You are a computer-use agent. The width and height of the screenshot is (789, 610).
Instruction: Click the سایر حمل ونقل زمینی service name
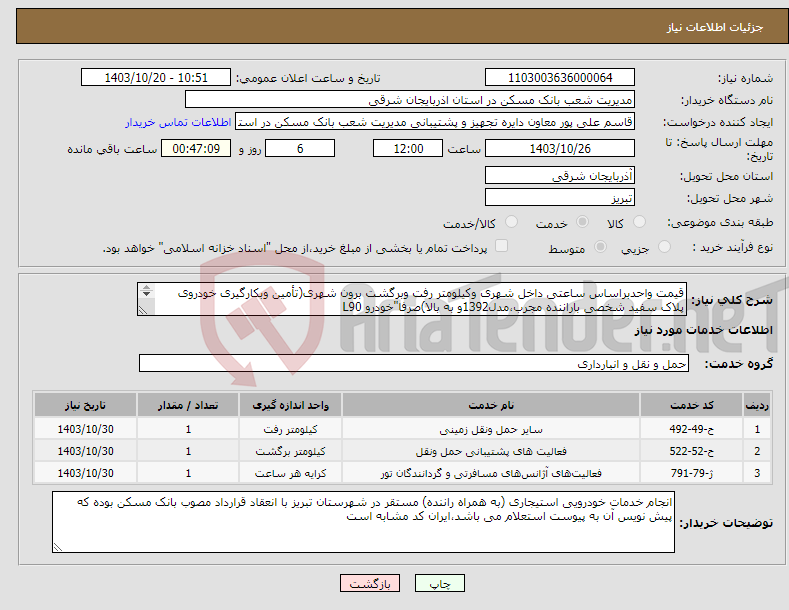coord(491,429)
